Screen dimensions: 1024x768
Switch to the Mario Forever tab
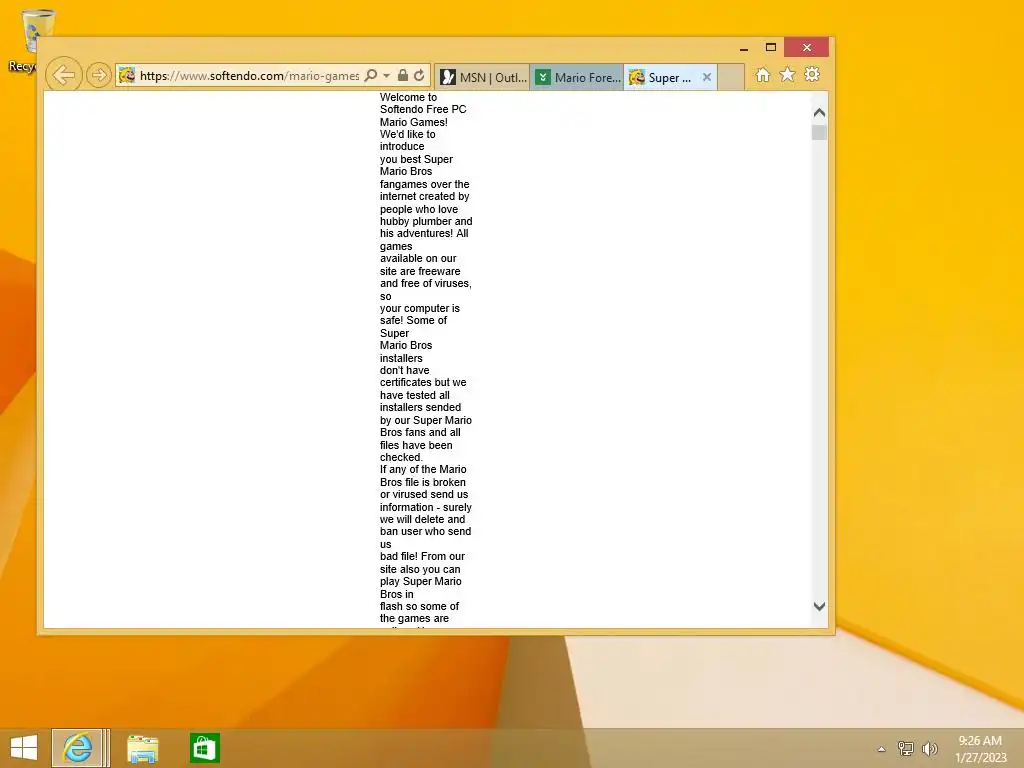click(x=577, y=77)
